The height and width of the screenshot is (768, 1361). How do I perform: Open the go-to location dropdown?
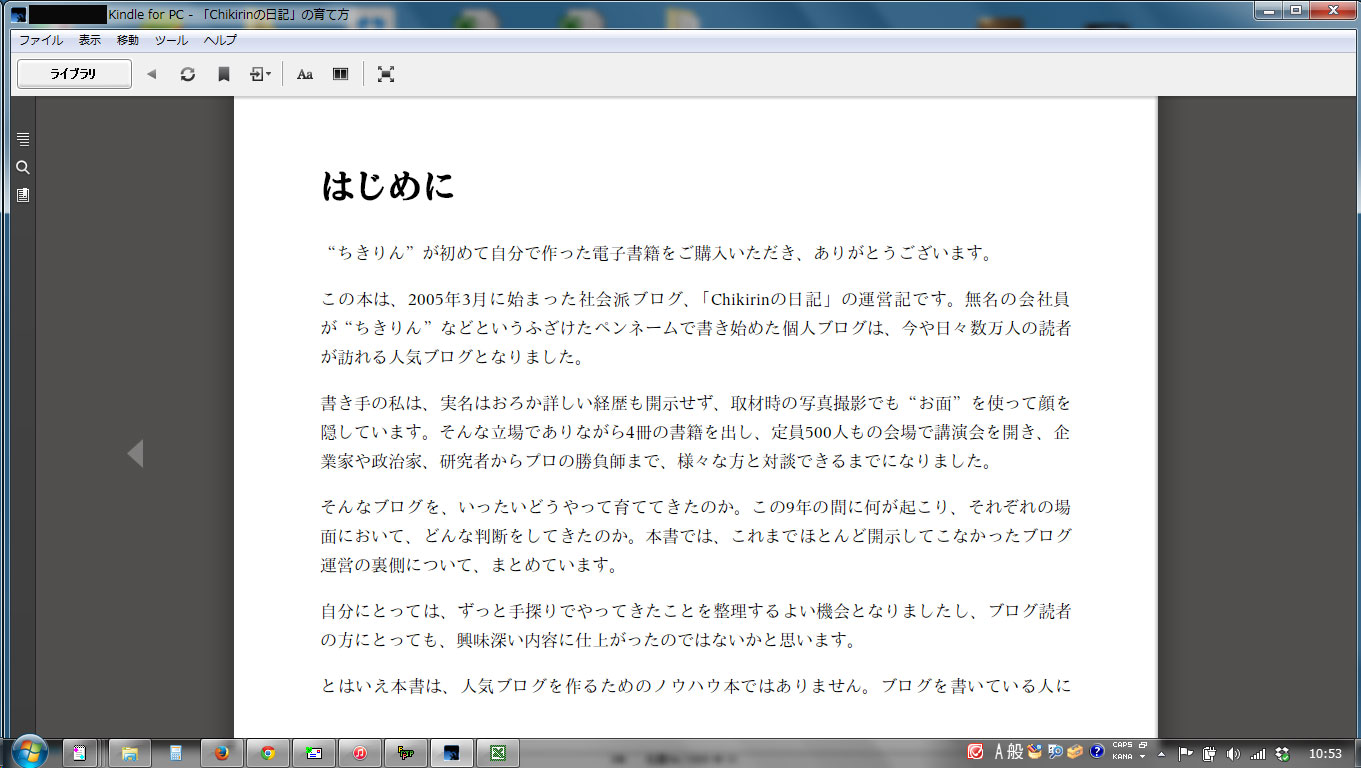260,74
